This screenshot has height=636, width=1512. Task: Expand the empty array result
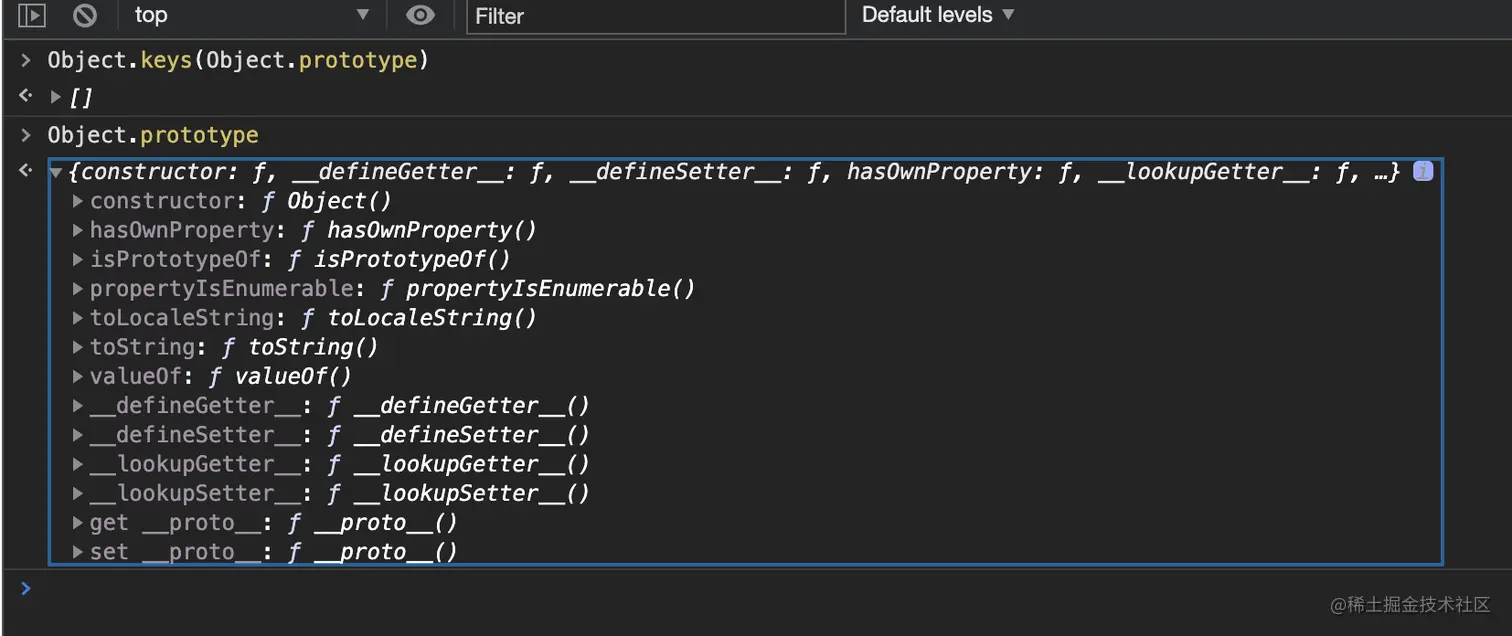(56, 97)
